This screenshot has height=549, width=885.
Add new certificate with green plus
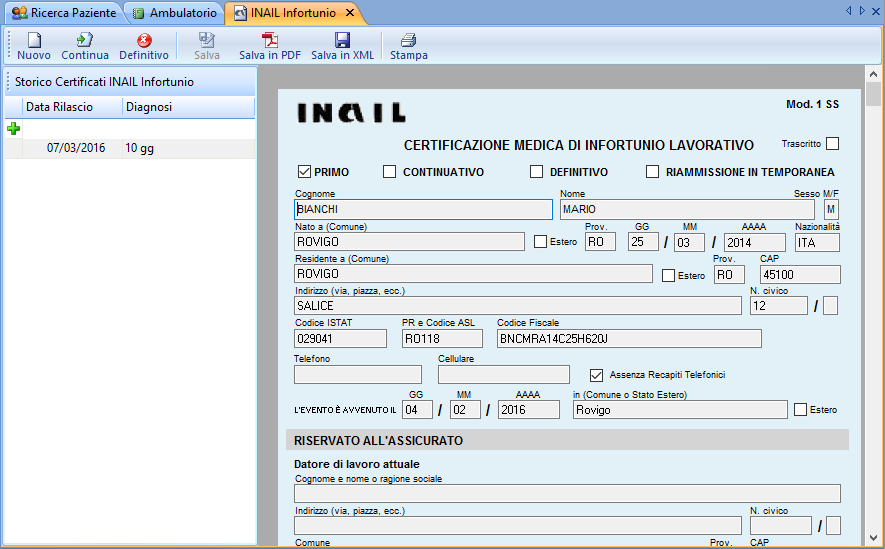[14, 129]
